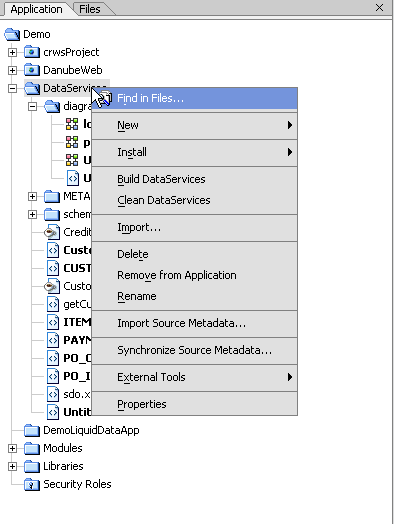This screenshot has width=394, height=524.
Task: Select the Security Roles label
Action: pyautogui.click(x=77, y=485)
